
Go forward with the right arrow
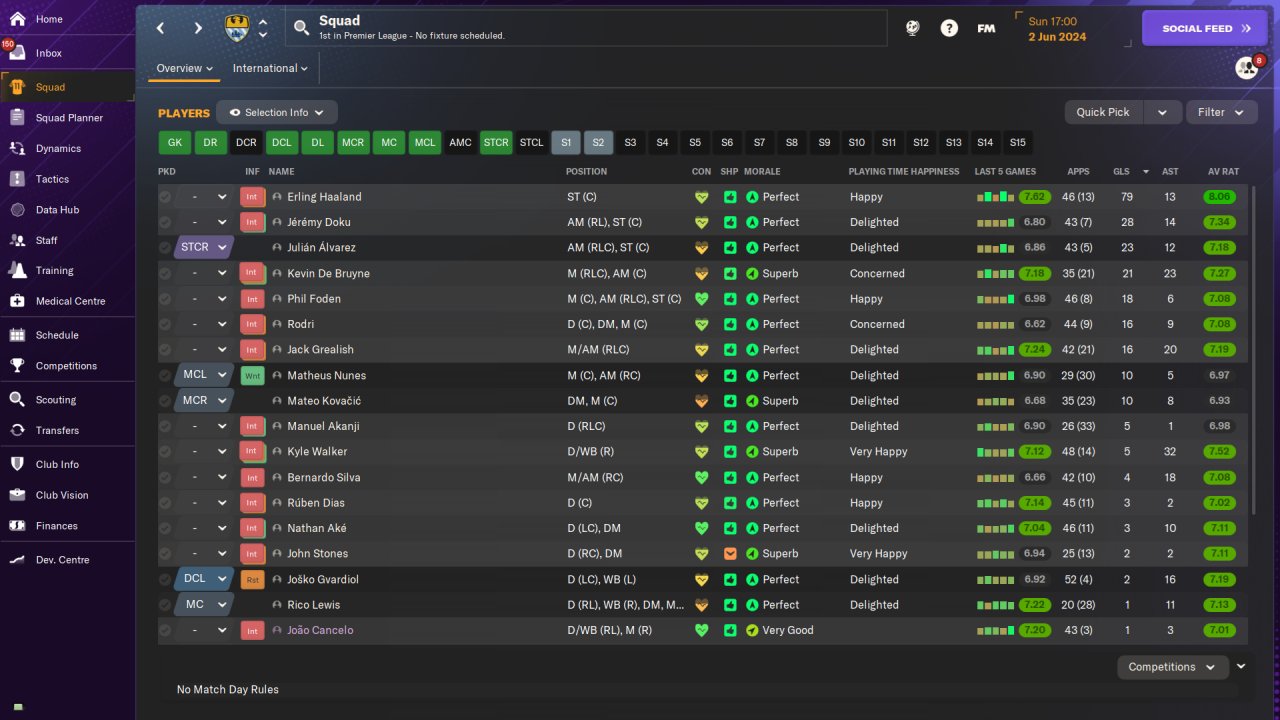pyautogui.click(x=198, y=28)
